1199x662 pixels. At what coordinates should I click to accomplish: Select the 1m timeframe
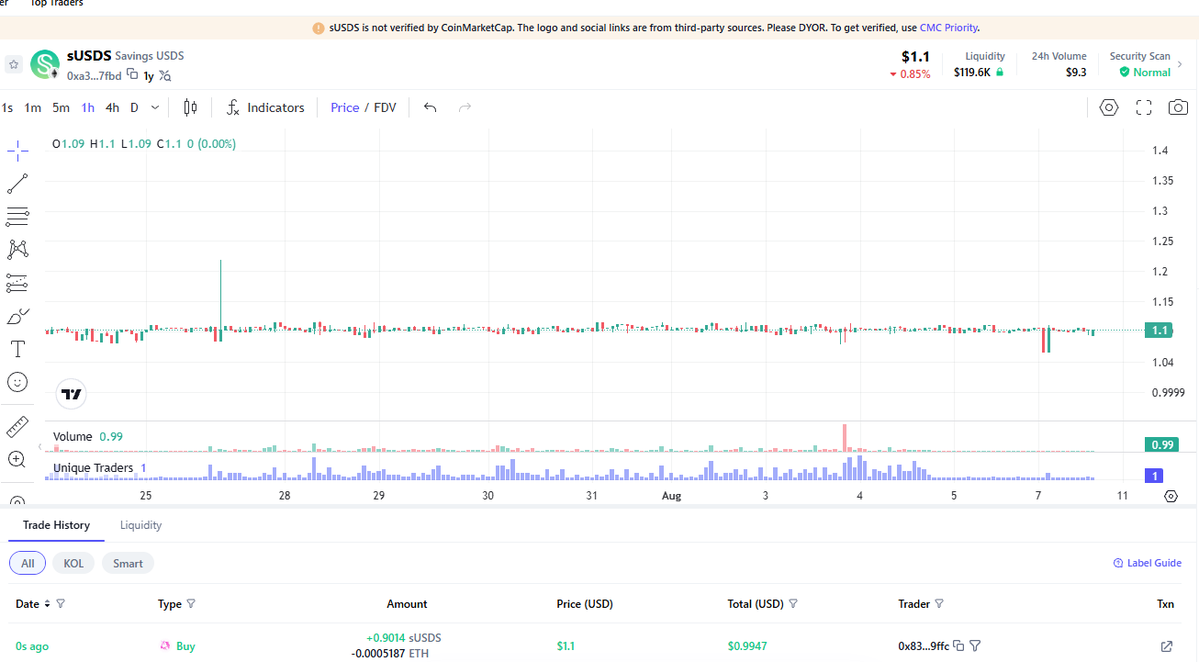point(32,108)
